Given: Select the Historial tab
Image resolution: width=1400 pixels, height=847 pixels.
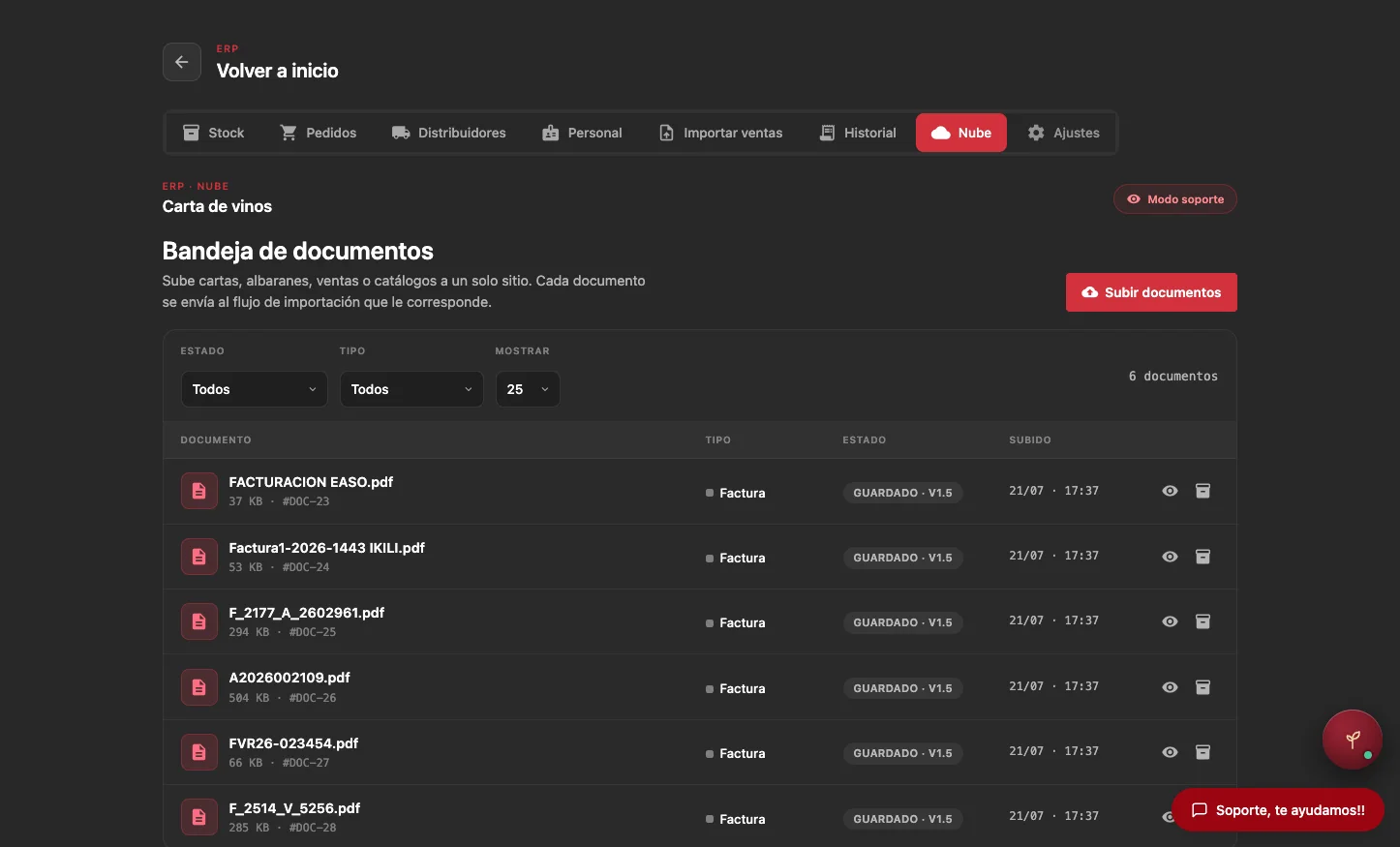Looking at the screenshot, I should pyautogui.click(x=858, y=133).
